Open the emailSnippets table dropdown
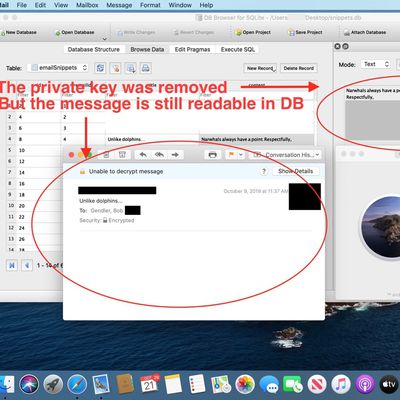 pyautogui.click(x=58, y=68)
